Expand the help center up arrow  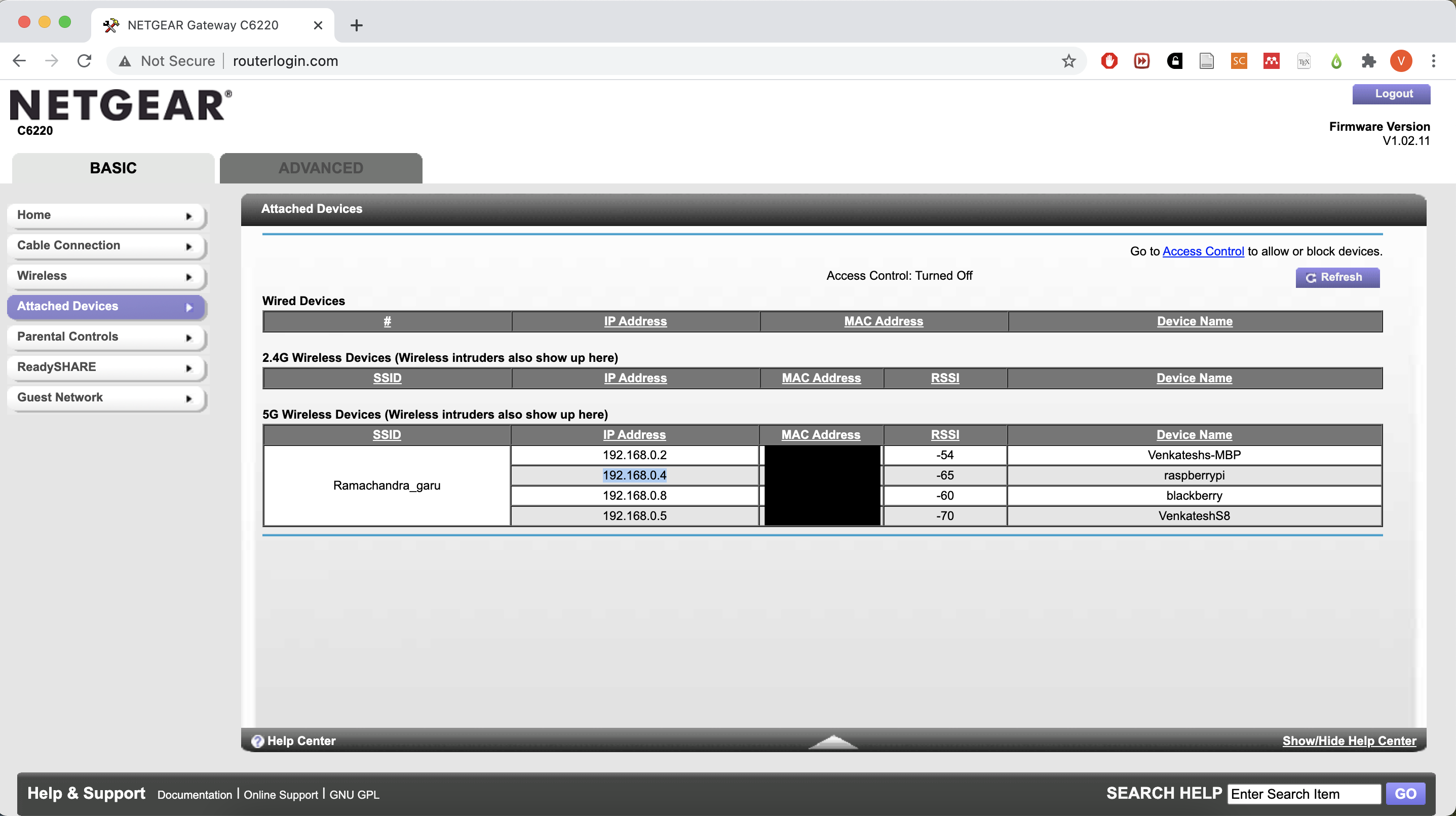click(x=832, y=741)
